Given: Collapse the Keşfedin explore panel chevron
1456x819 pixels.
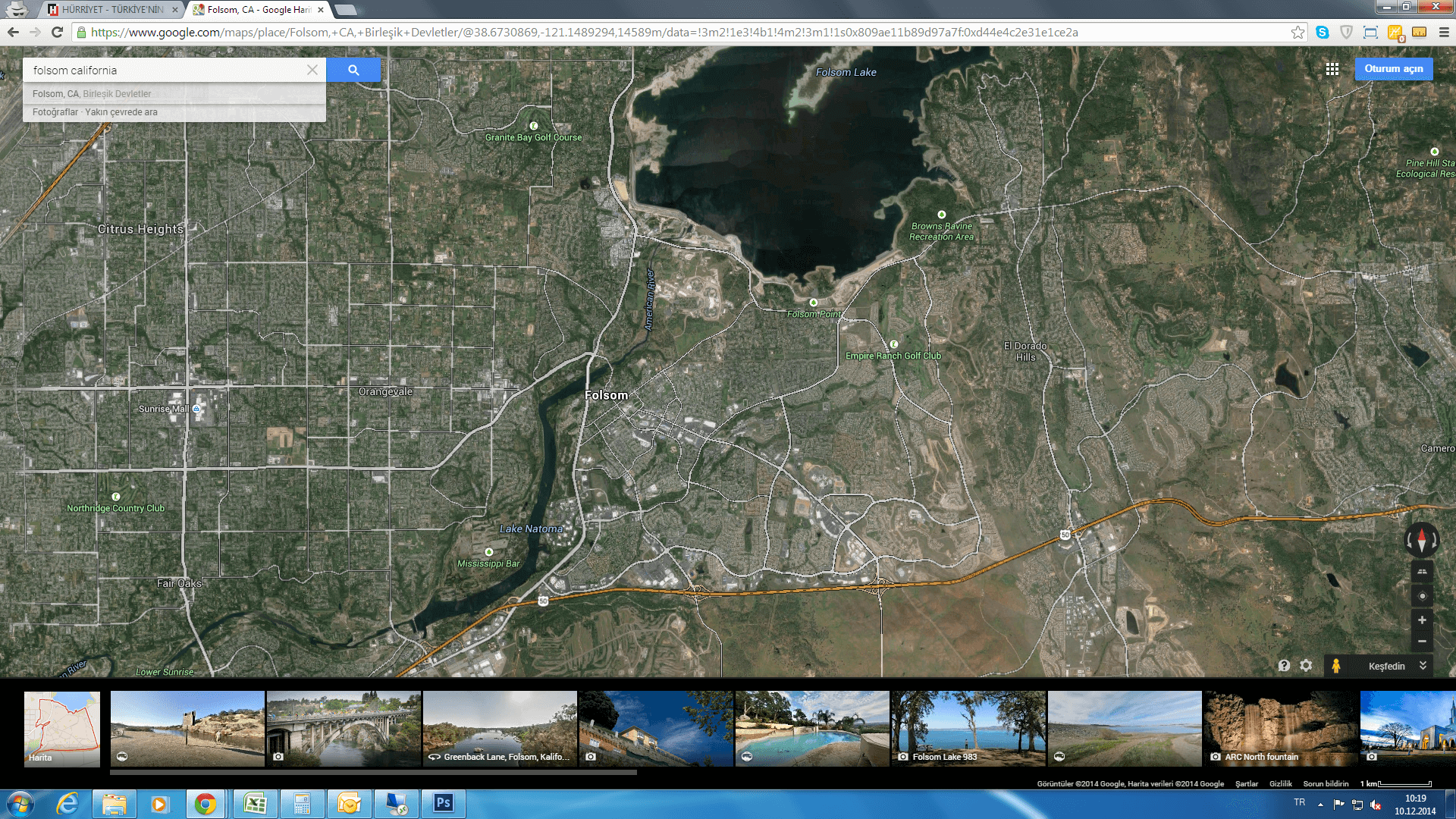Looking at the screenshot, I should pyautogui.click(x=1423, y=666).
